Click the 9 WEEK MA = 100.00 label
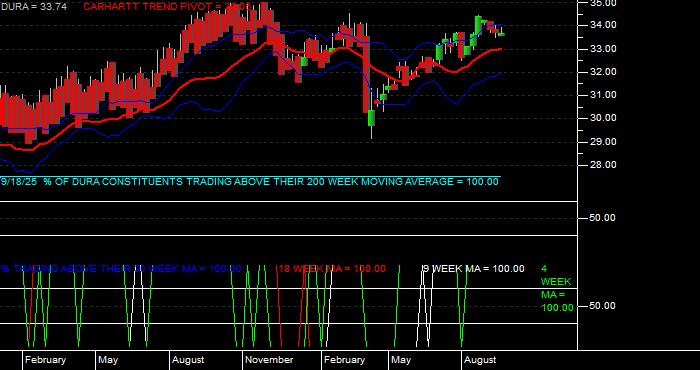The width and height of the screenshot is (700, 370). 474,269
